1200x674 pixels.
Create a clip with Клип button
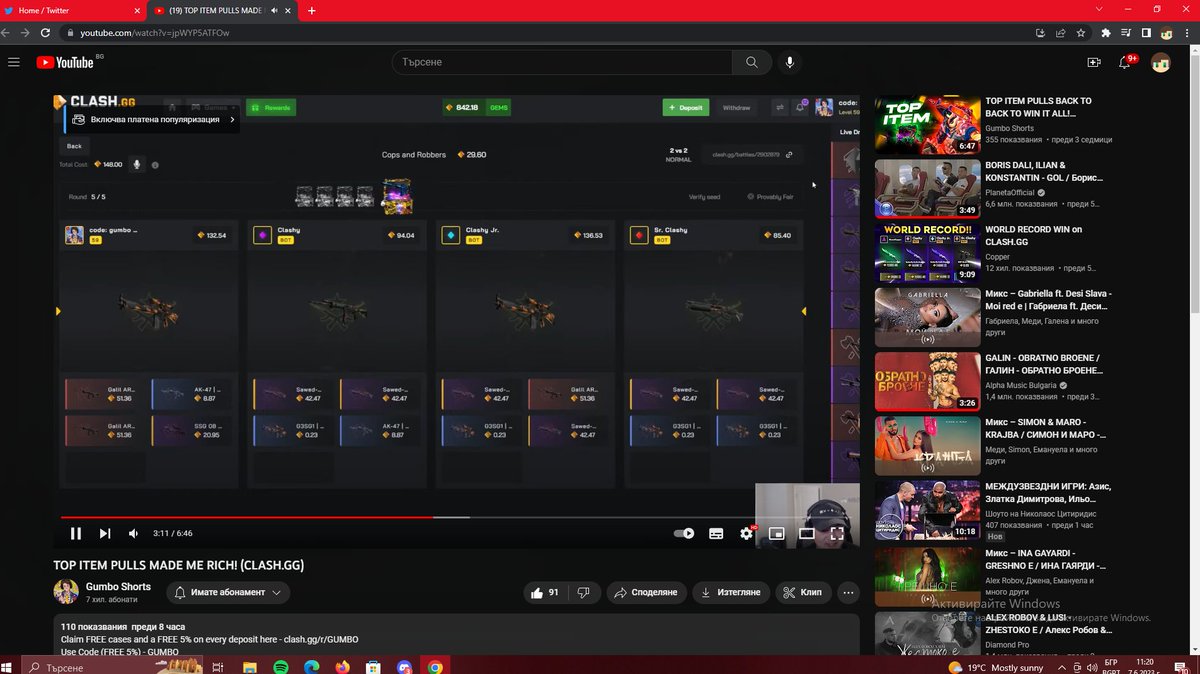803,592
